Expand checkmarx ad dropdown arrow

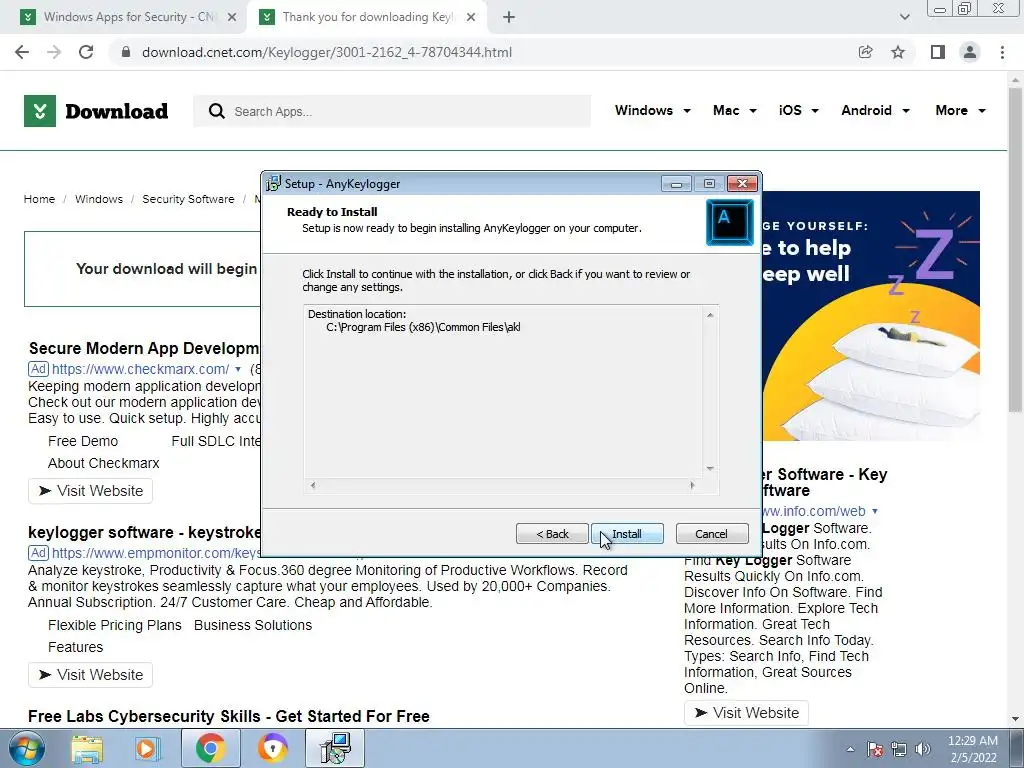(238, 370)
